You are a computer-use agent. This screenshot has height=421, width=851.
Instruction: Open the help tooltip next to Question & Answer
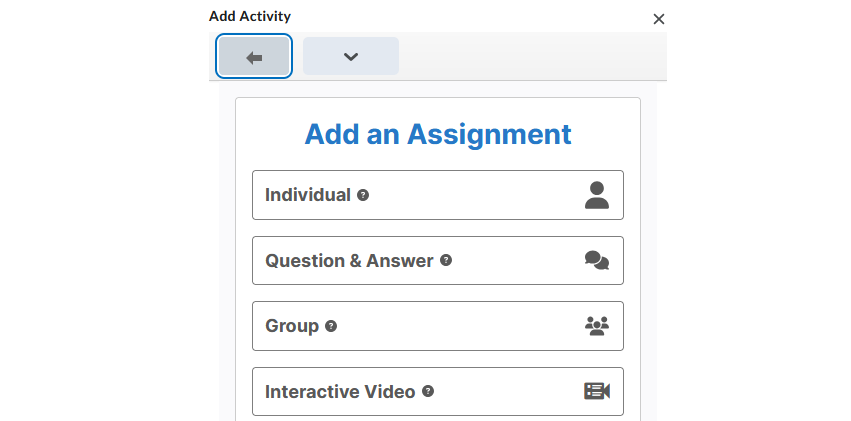tap(446, 260)
